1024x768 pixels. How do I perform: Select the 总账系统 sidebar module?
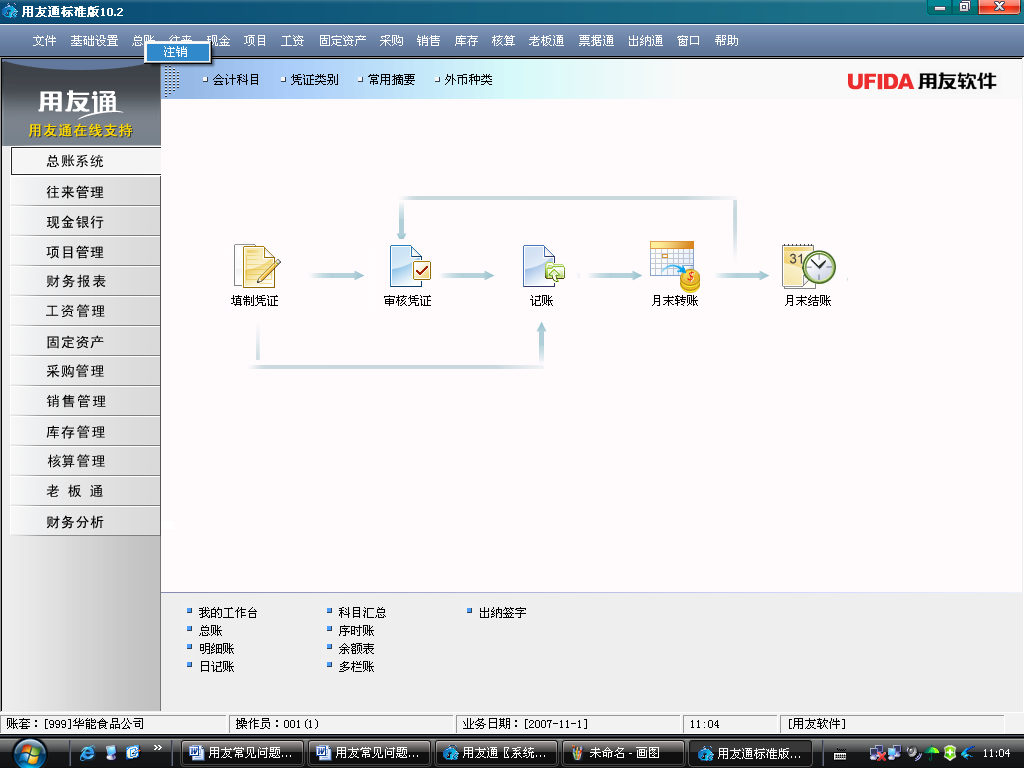click(86, 161)
